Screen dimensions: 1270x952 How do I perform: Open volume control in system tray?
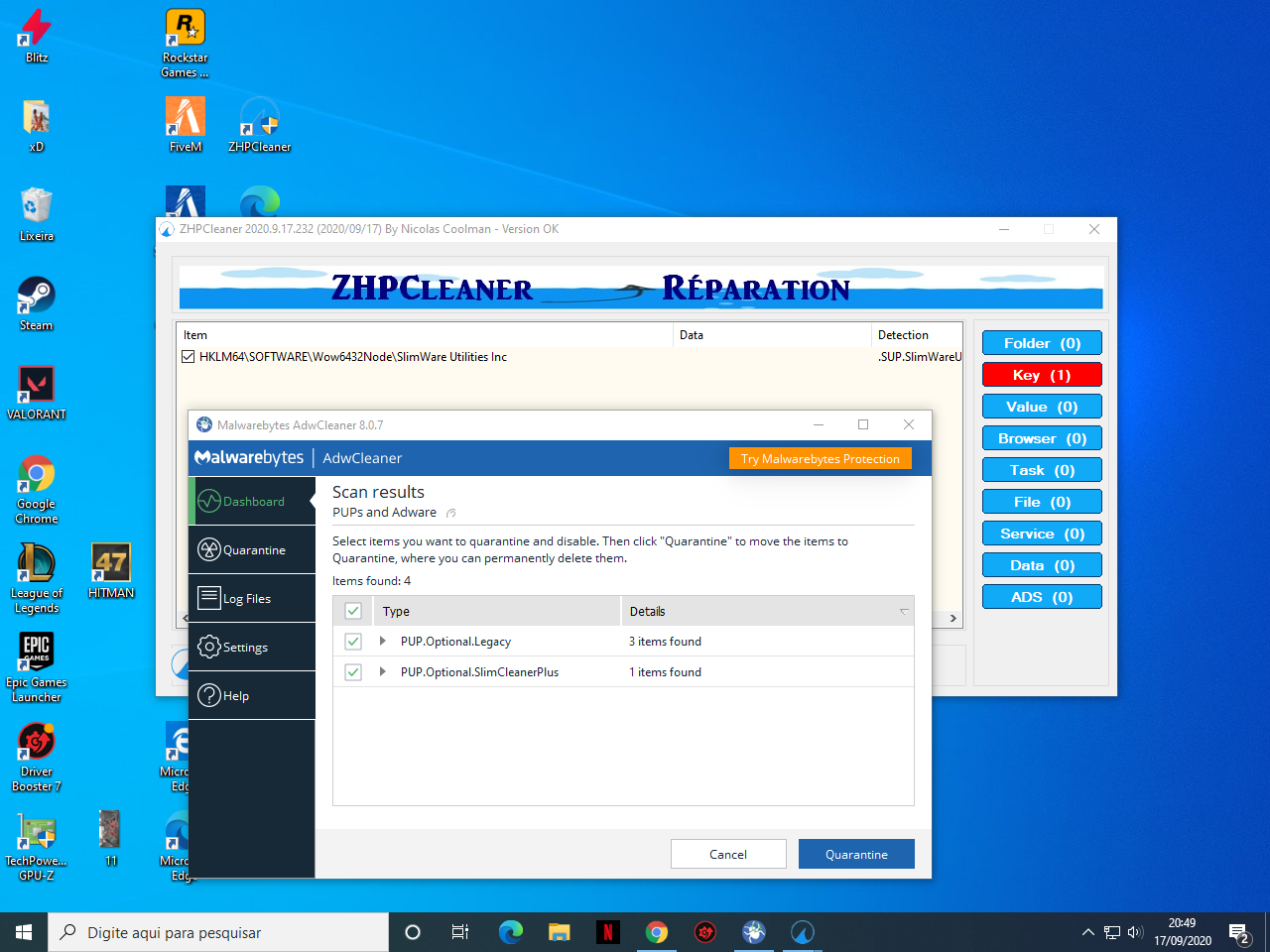1136,932
